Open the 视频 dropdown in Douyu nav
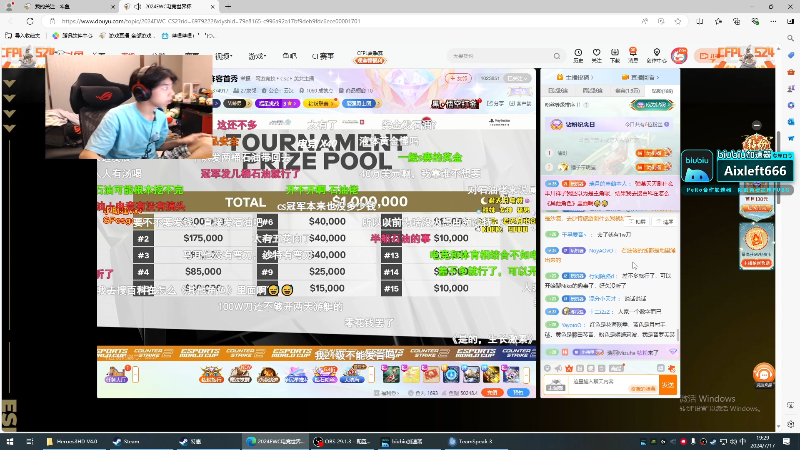 (x=223, y=56)
